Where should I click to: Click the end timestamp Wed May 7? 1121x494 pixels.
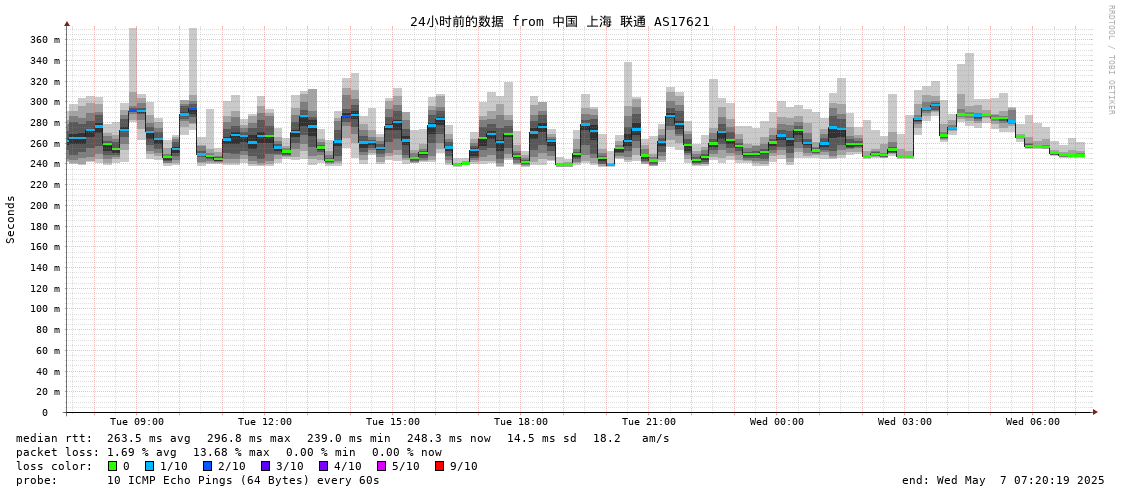pyautogui.click(x=1003, y=480)
